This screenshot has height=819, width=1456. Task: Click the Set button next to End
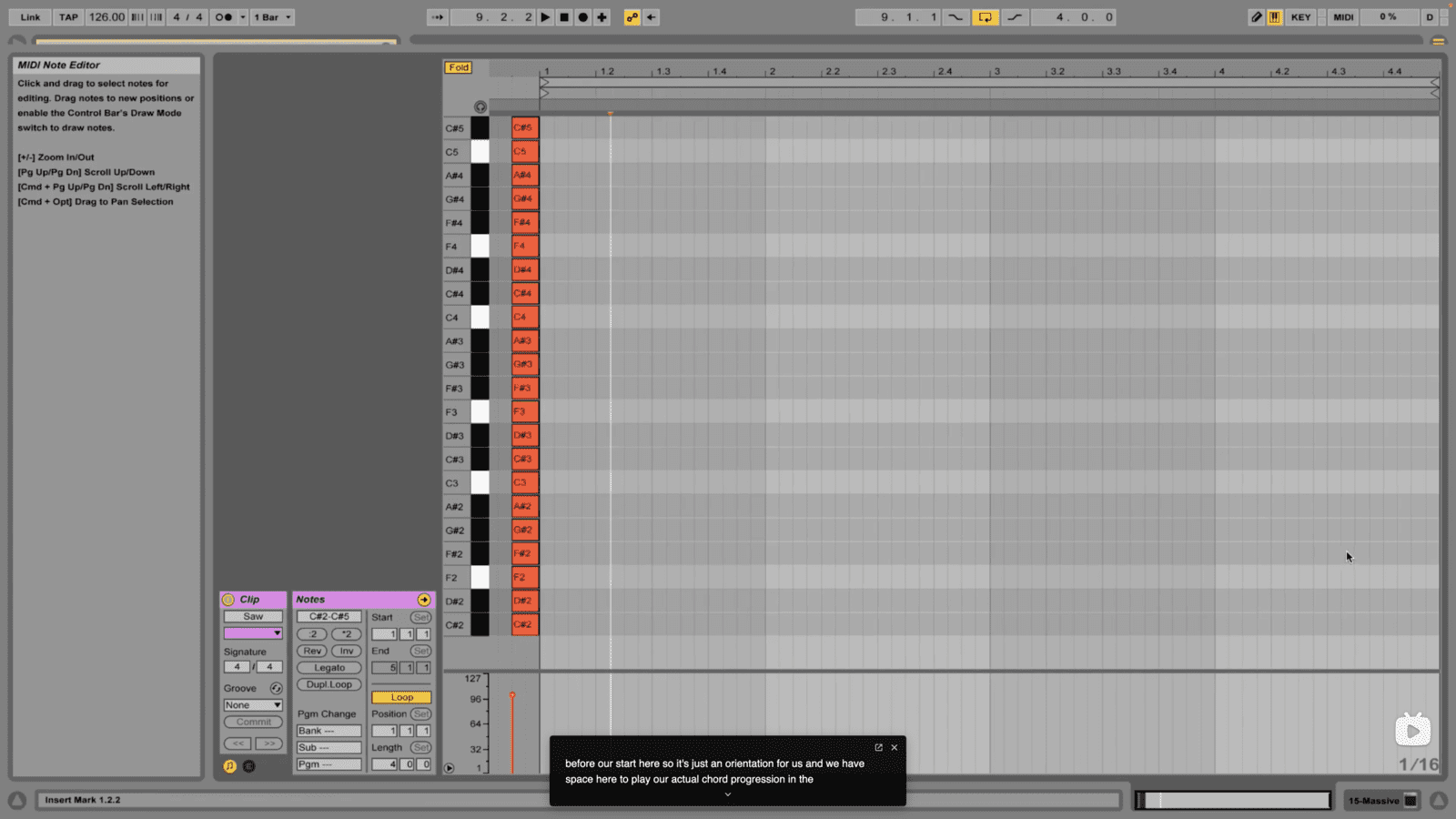(420, 652)
